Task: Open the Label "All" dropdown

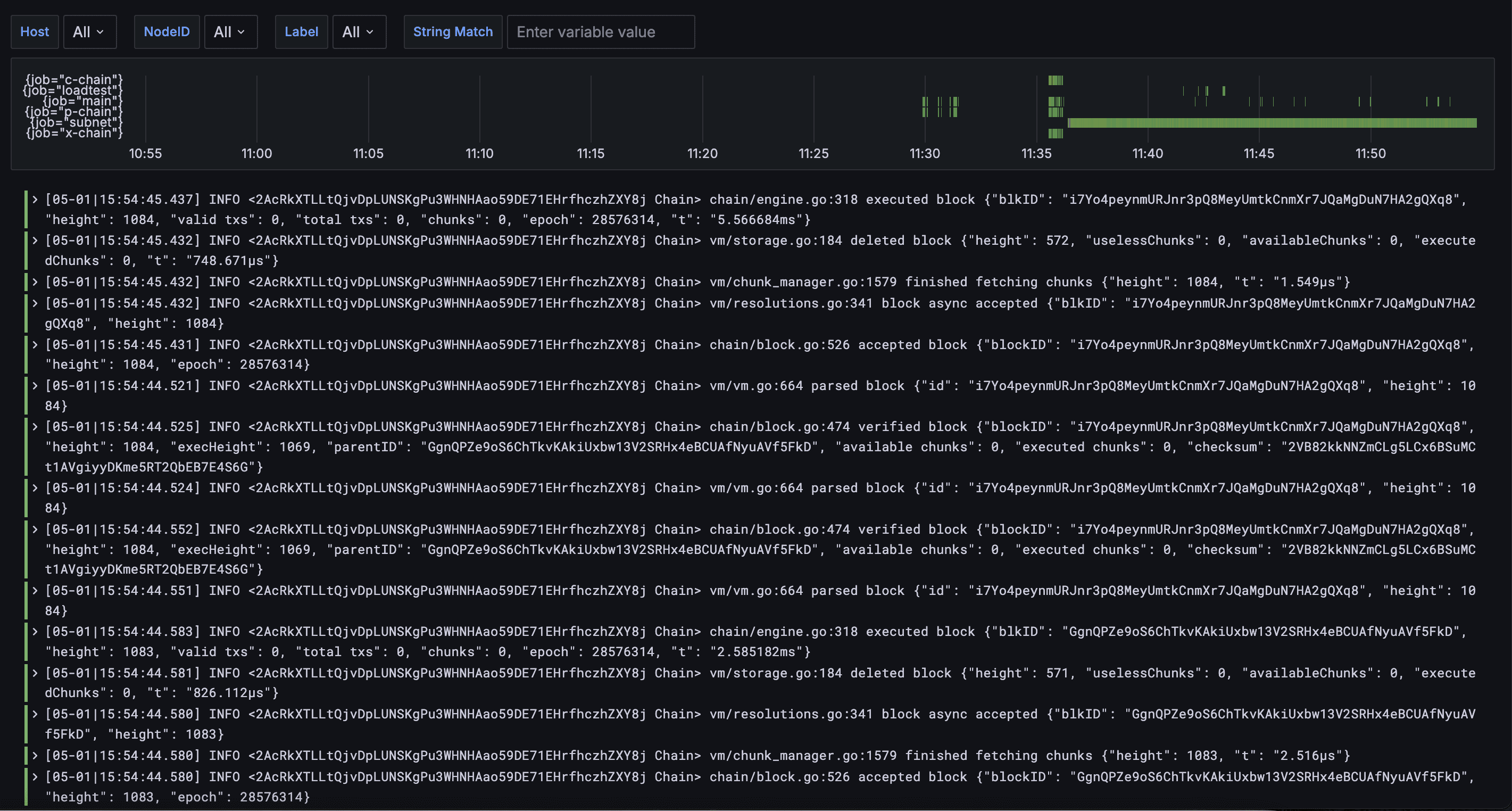Action: tap(358, 32)
